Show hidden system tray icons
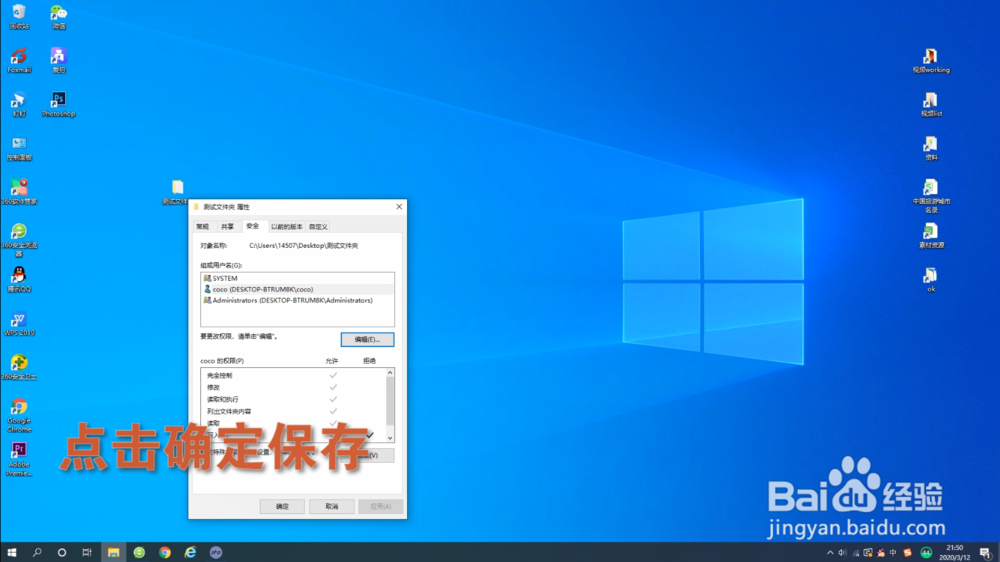 click(x=830, y=552)
